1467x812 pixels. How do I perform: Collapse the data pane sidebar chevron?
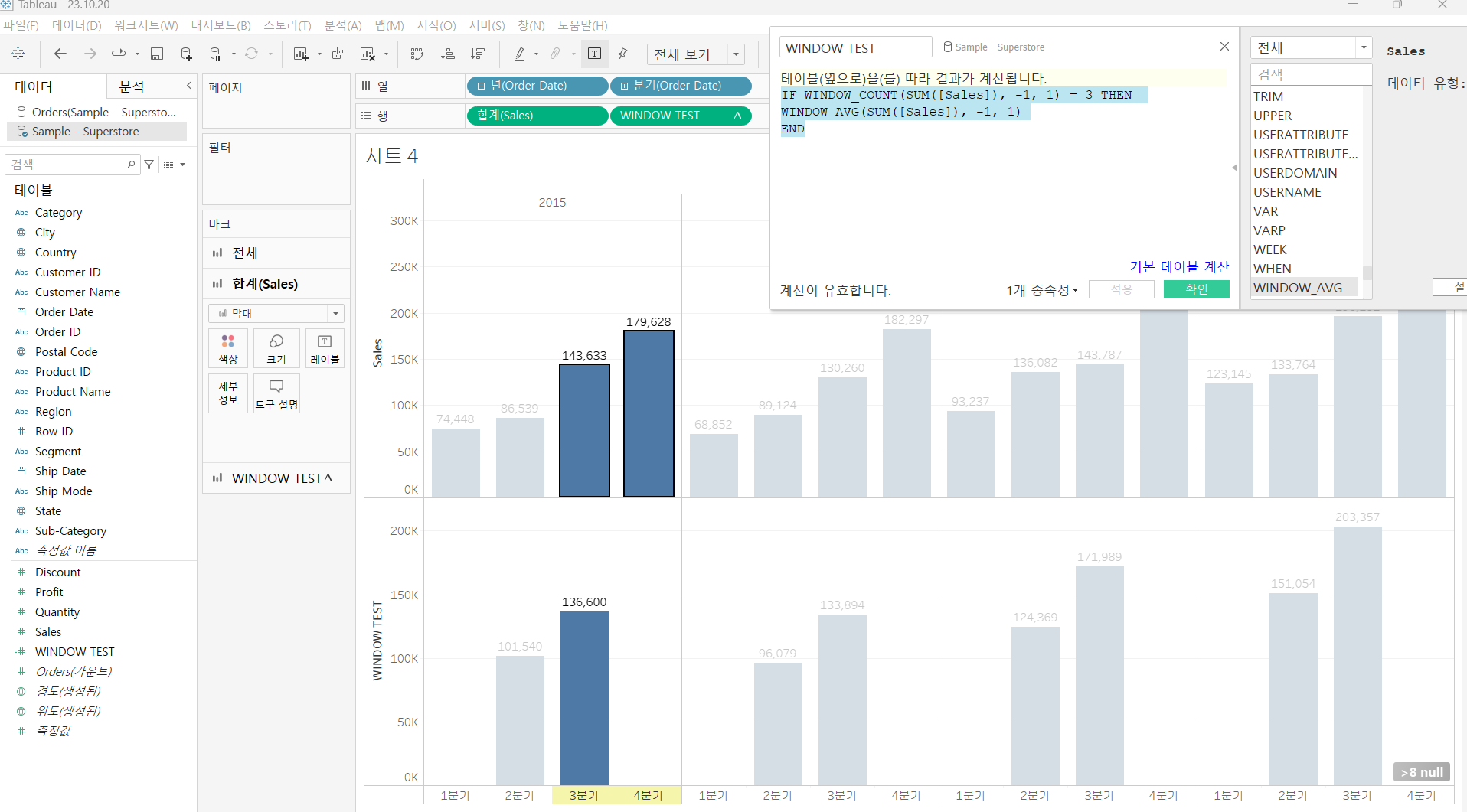click(x=188, y=86)
